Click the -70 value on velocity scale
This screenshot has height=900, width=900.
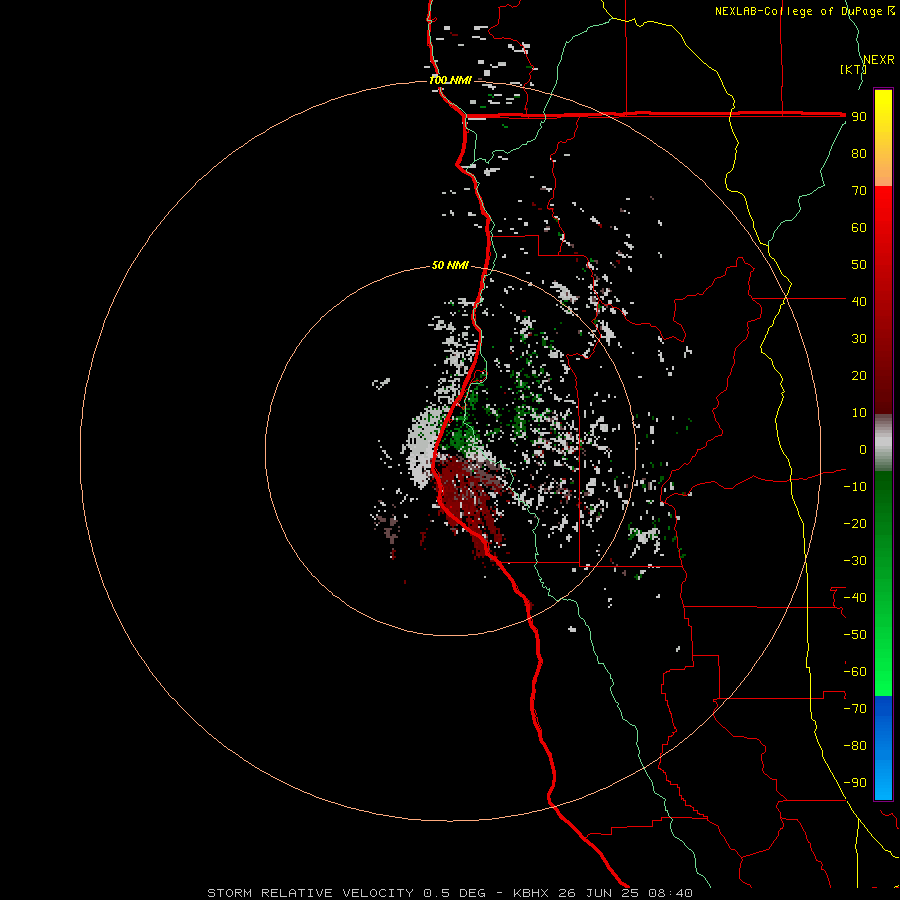(x=855, y=708)
